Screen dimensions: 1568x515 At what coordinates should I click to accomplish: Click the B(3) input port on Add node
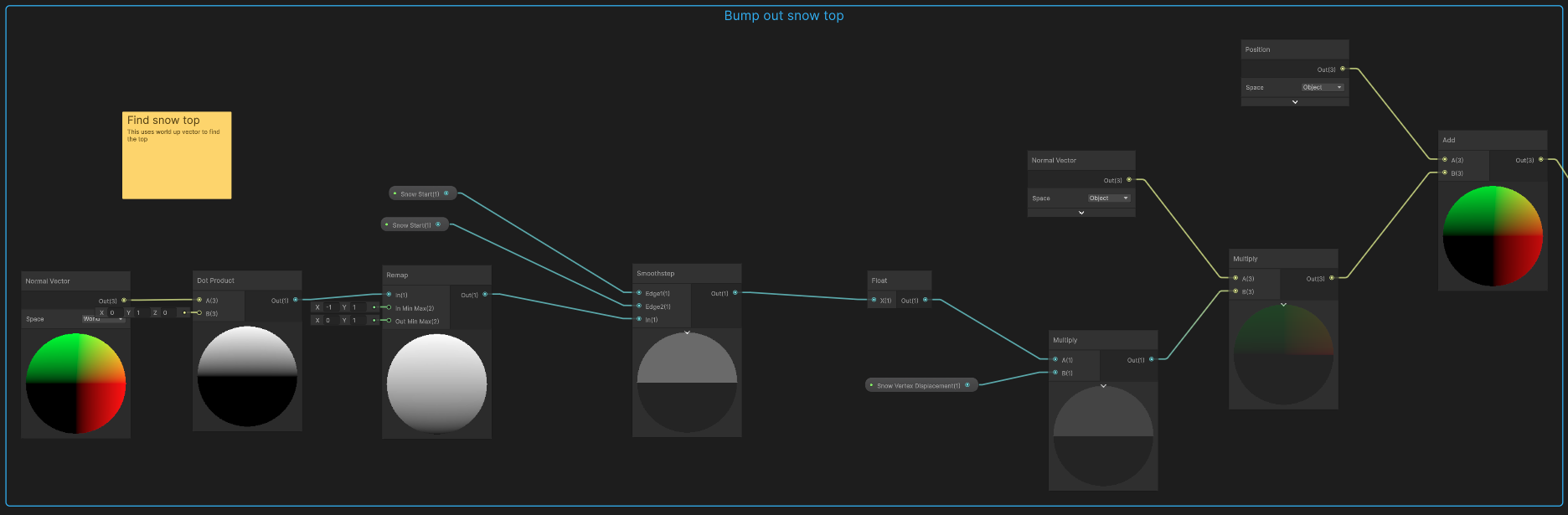point(1445,173)
